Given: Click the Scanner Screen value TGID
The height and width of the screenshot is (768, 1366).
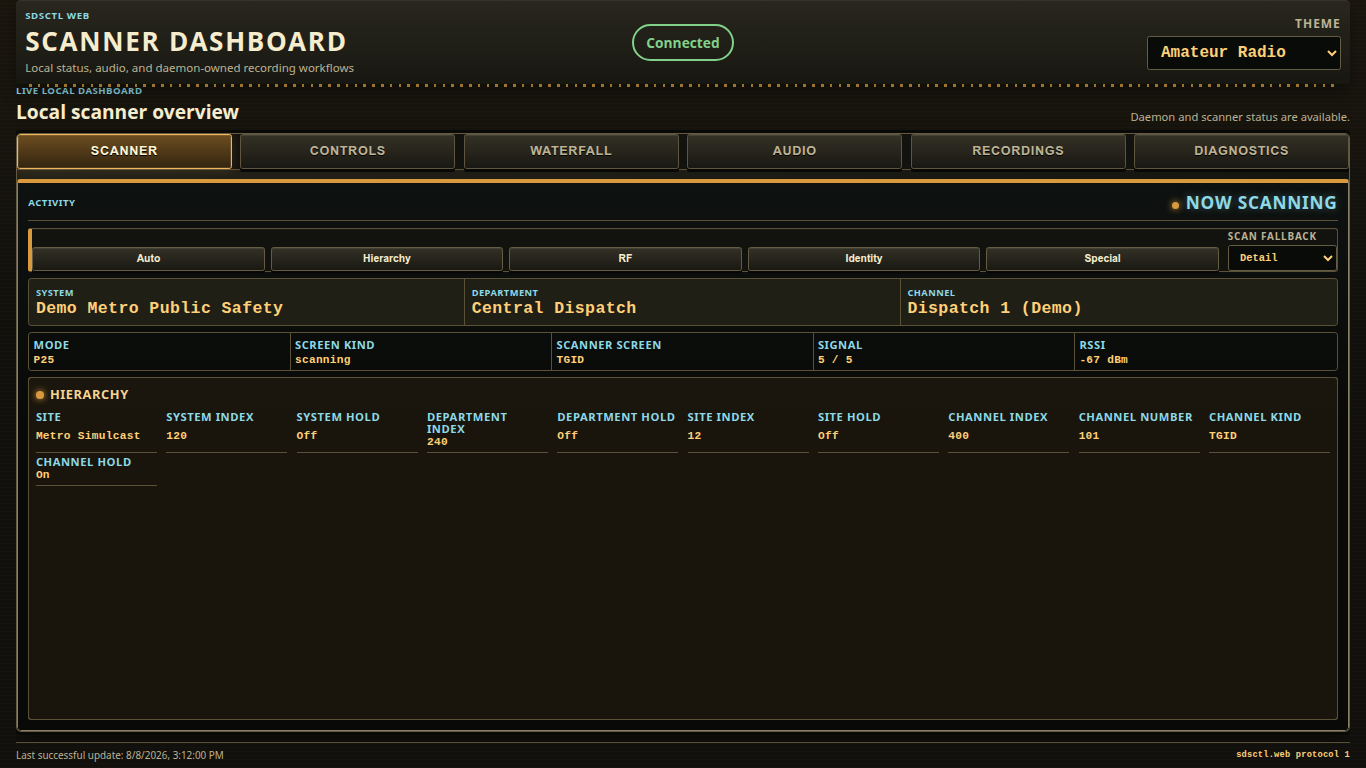Looking at the screenshot, I should 570,359.
